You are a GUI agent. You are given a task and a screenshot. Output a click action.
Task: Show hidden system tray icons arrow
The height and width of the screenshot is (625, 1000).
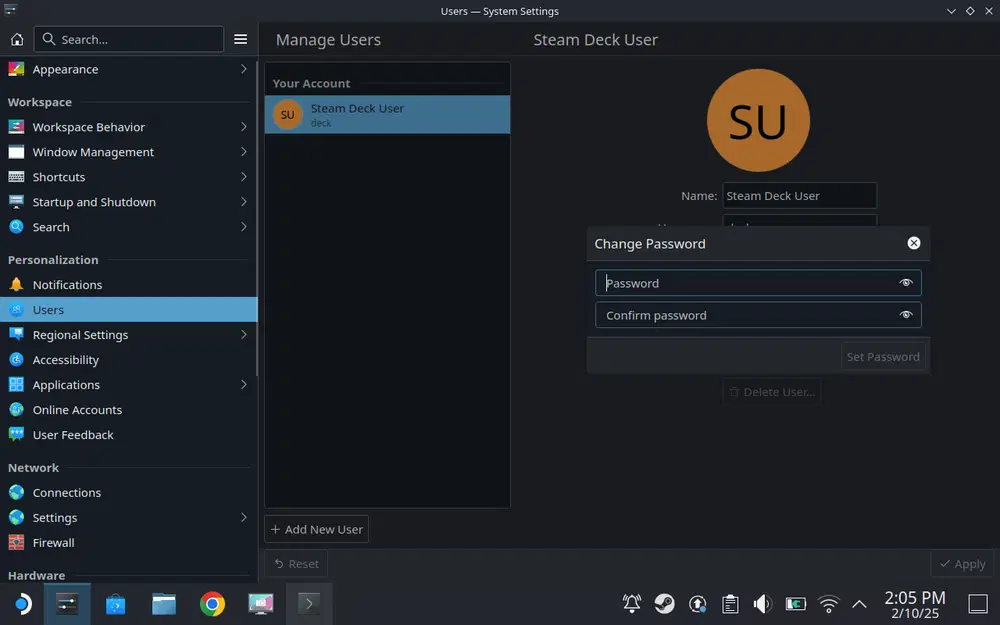coord(860,603)
